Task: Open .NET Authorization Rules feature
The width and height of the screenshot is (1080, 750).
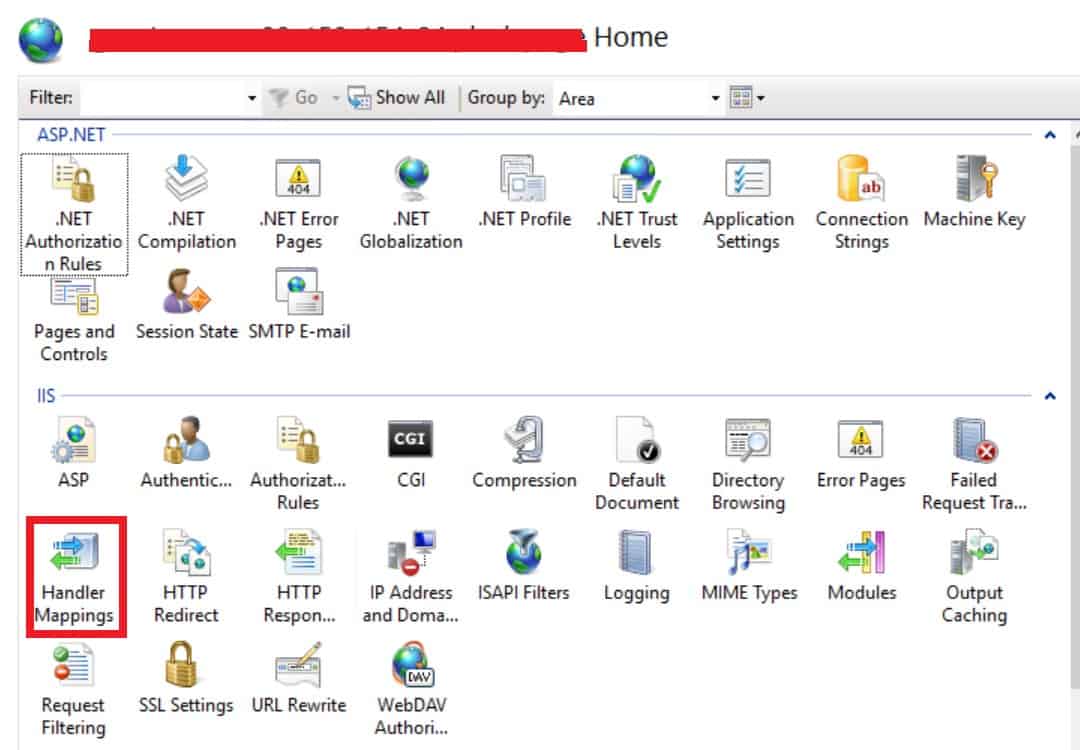Action: pos(74,214)
